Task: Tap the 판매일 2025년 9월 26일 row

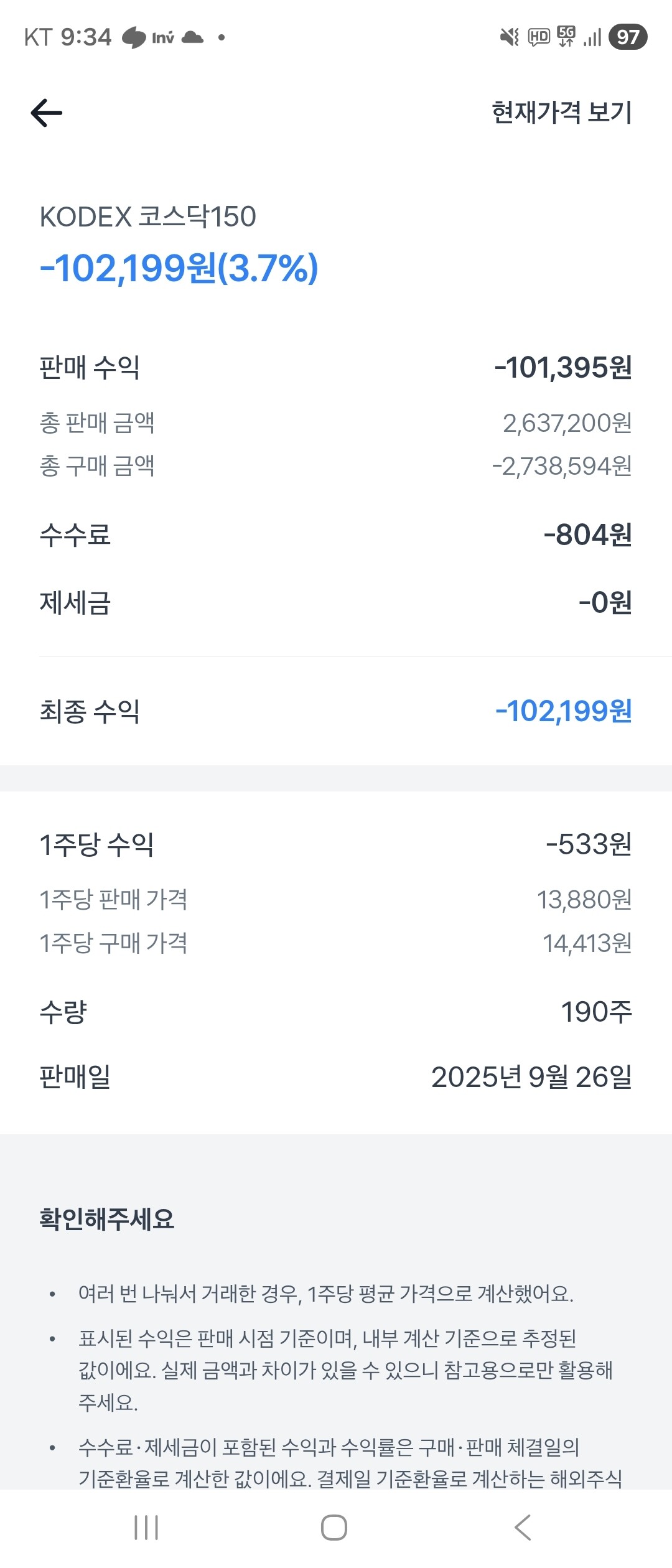Action: pos(336,1076)
